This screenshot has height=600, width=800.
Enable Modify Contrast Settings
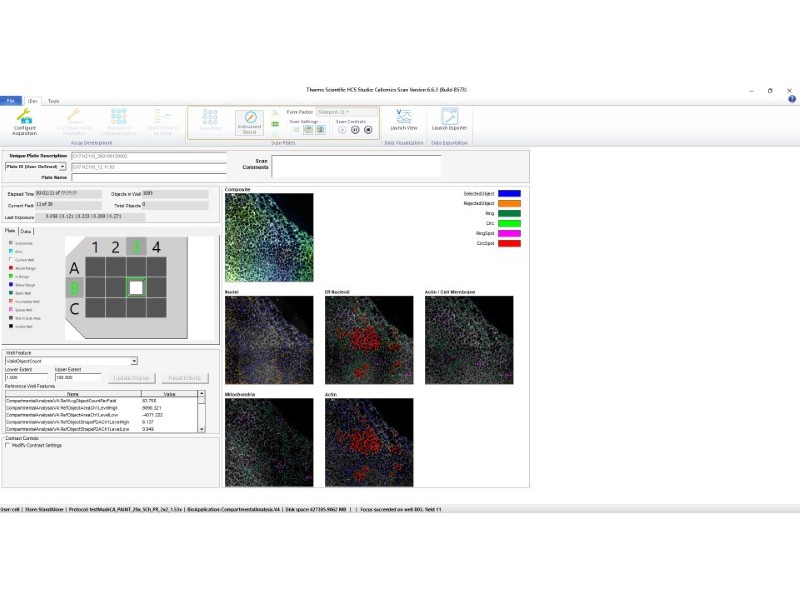pos(8,447)
